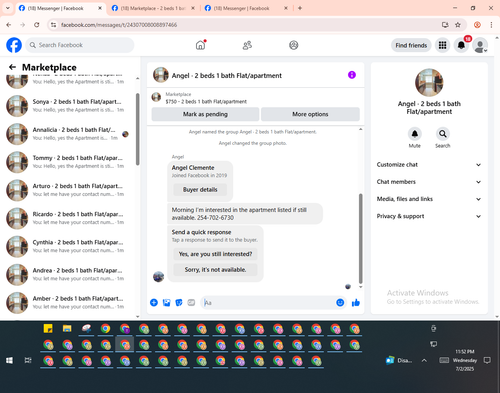
Task: Open the Windows Start menu
Action: [x=9, y=360]
